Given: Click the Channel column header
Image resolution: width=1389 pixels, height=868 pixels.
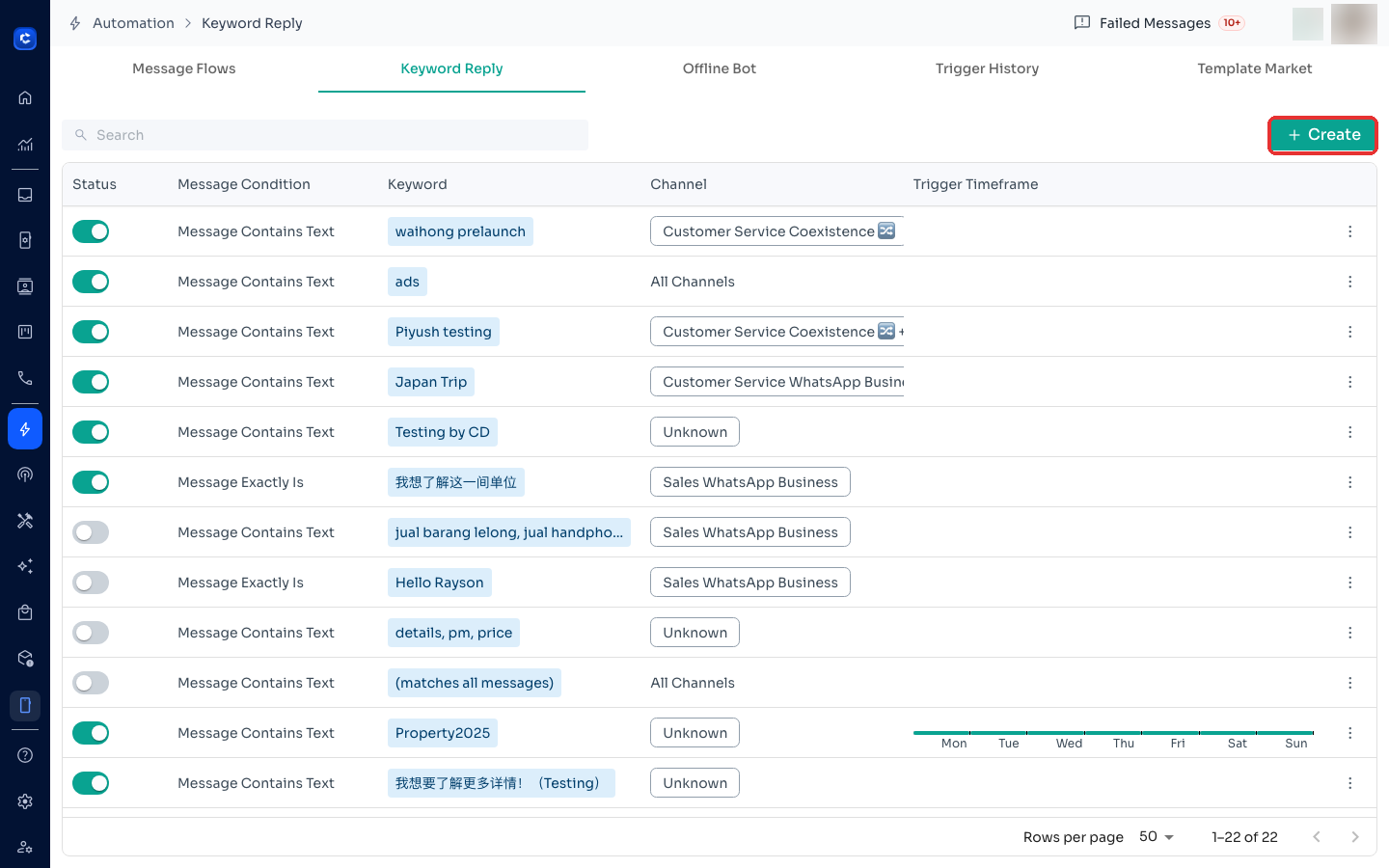Looking at the screenshot, I should pos(678,184).
